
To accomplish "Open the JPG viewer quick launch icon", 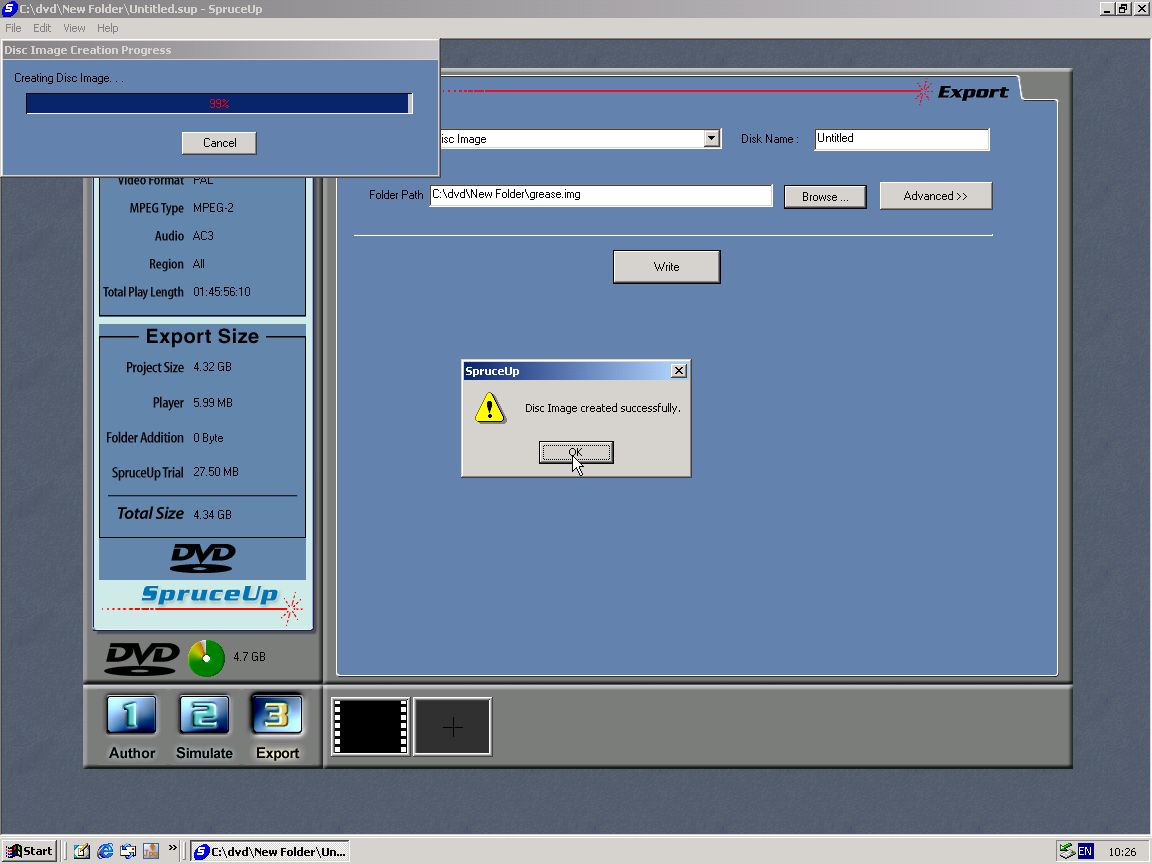I will coord(151,851).
